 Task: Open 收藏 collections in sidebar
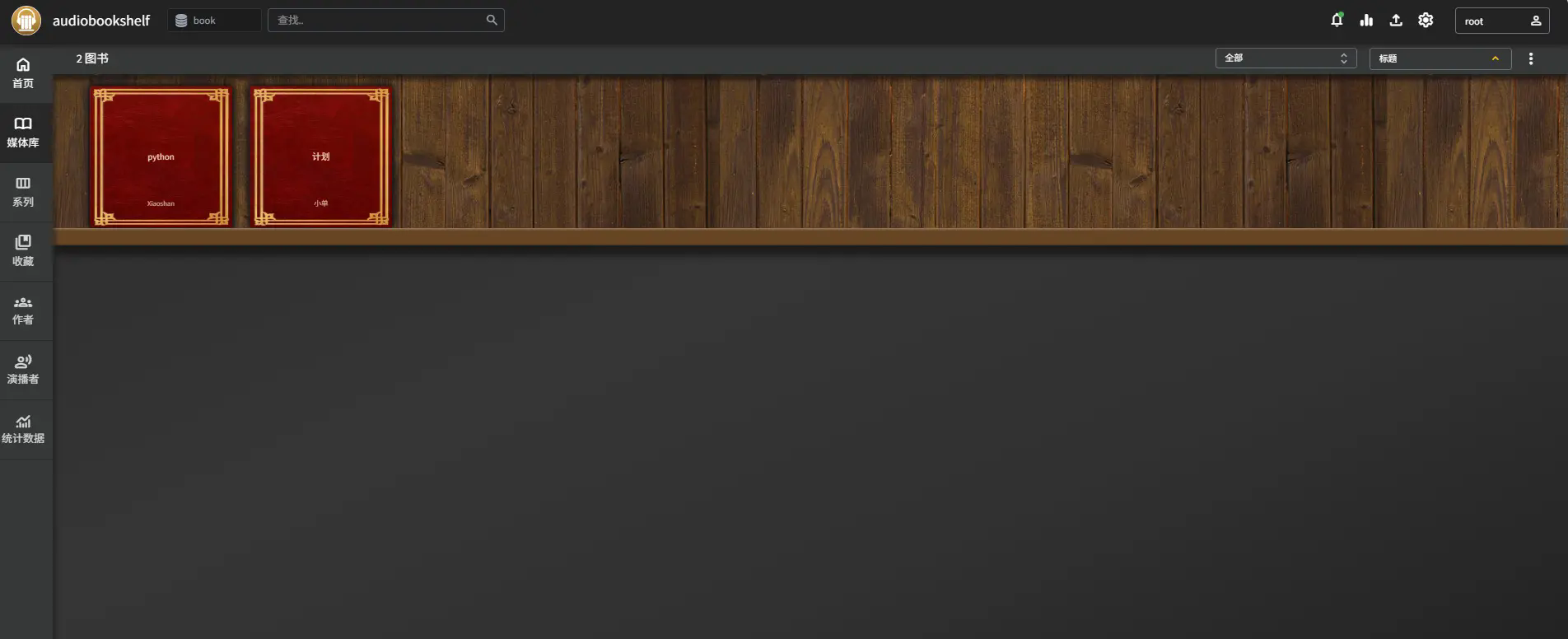coord(23,251)
